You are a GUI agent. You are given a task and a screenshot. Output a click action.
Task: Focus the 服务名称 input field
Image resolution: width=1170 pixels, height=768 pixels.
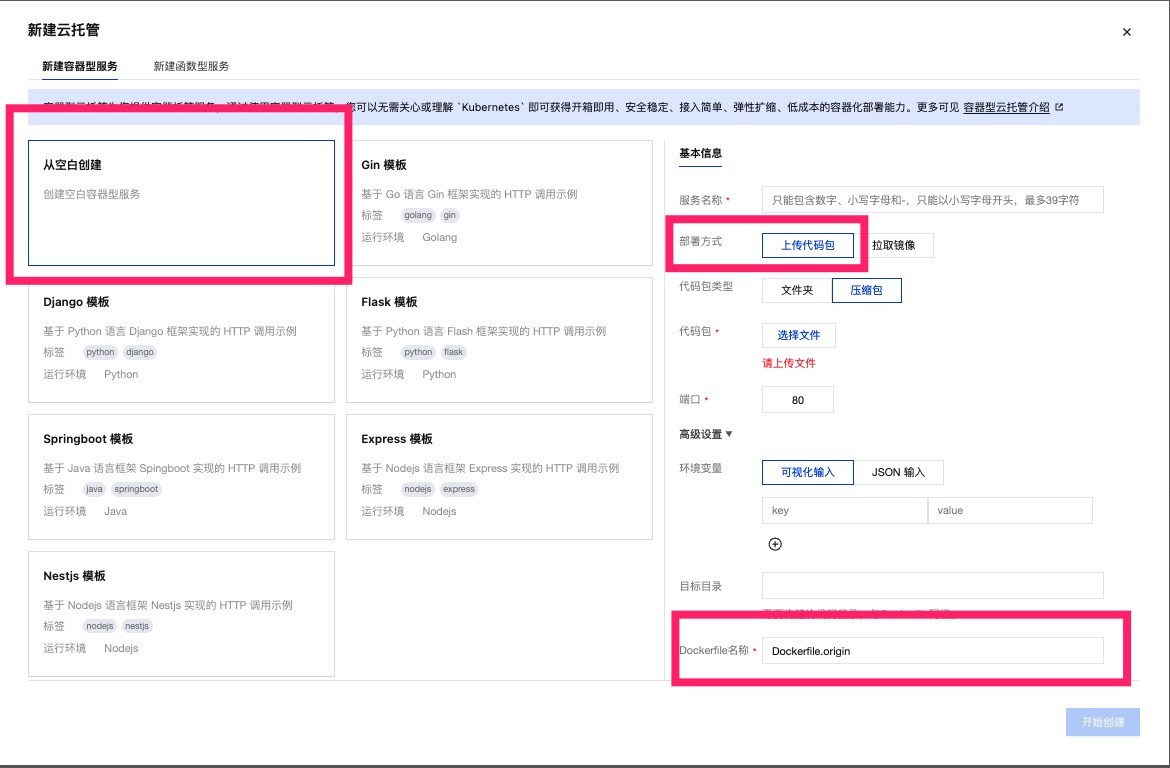932,200
